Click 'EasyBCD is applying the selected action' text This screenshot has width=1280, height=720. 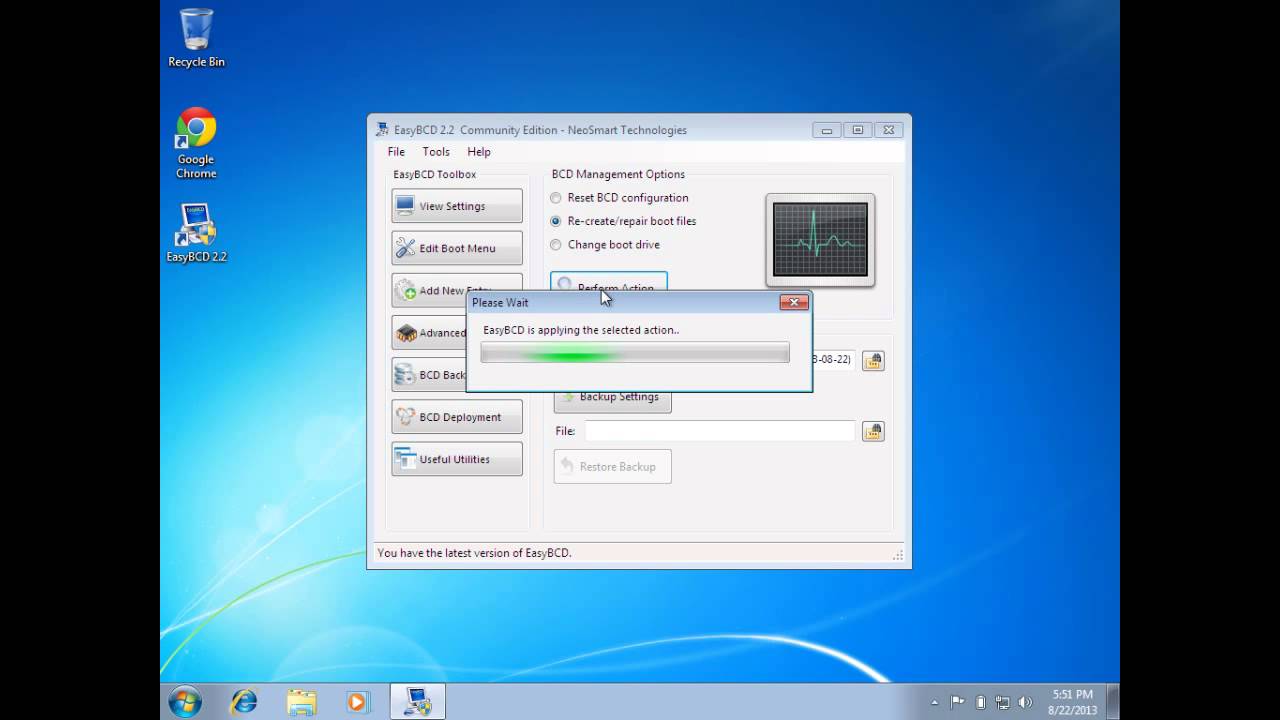pos(581,330)
